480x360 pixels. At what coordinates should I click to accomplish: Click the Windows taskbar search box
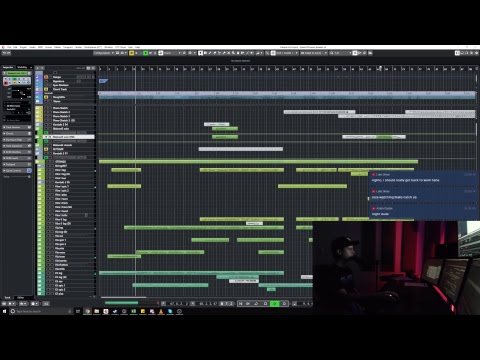[x=41, y=311]
